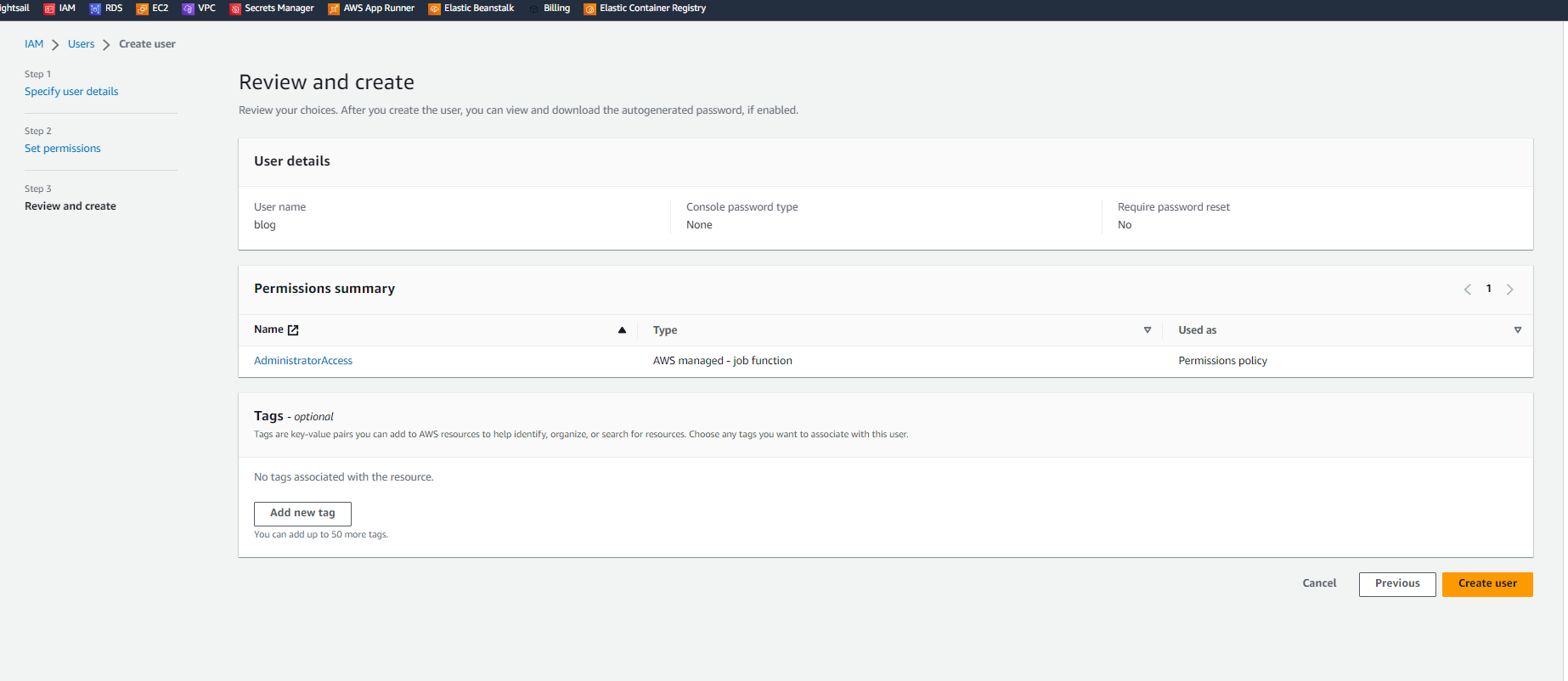1568x681 pixels.
Task: Click the Previous button
Action: (1397, 584)
